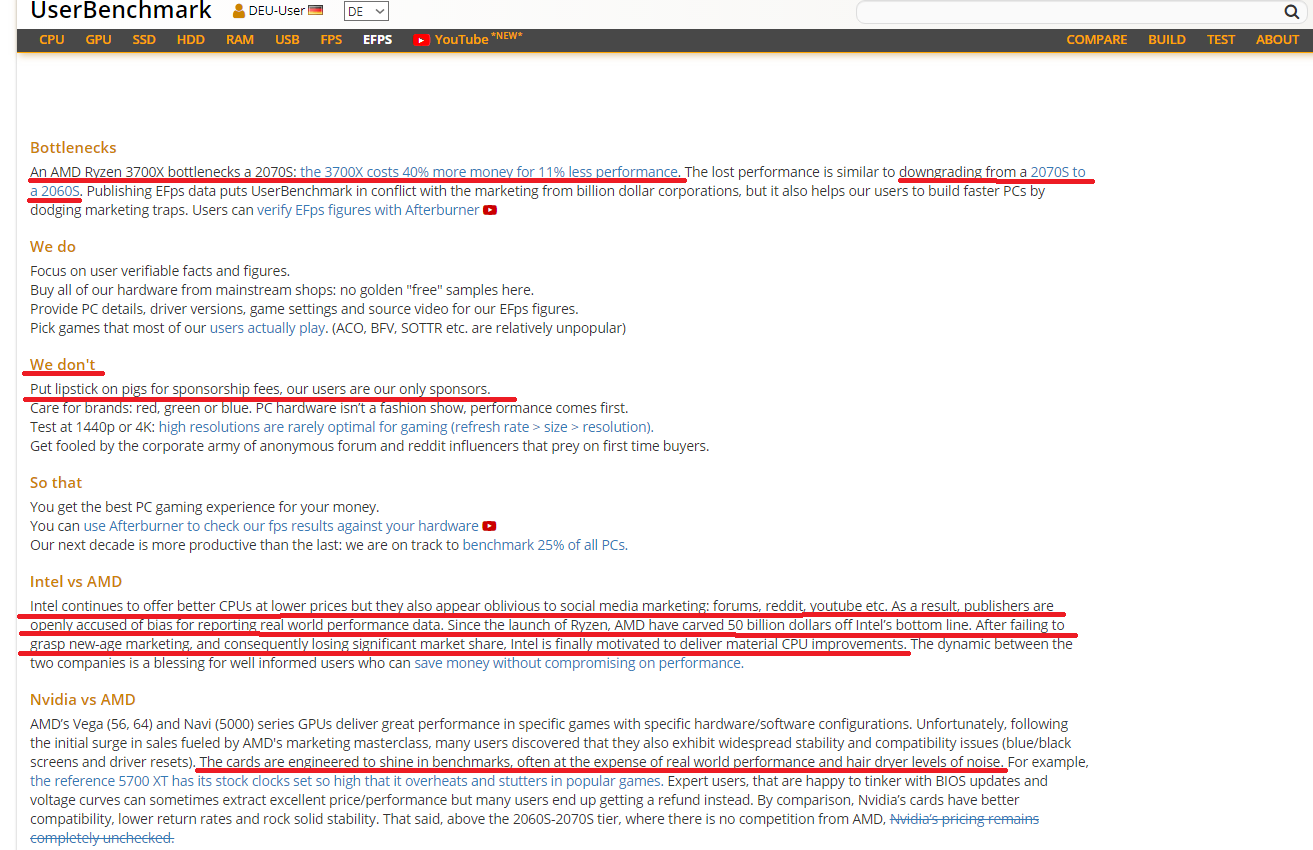Click the 'We do' heading
The image size is (1313, 850).
coord(53,246)
